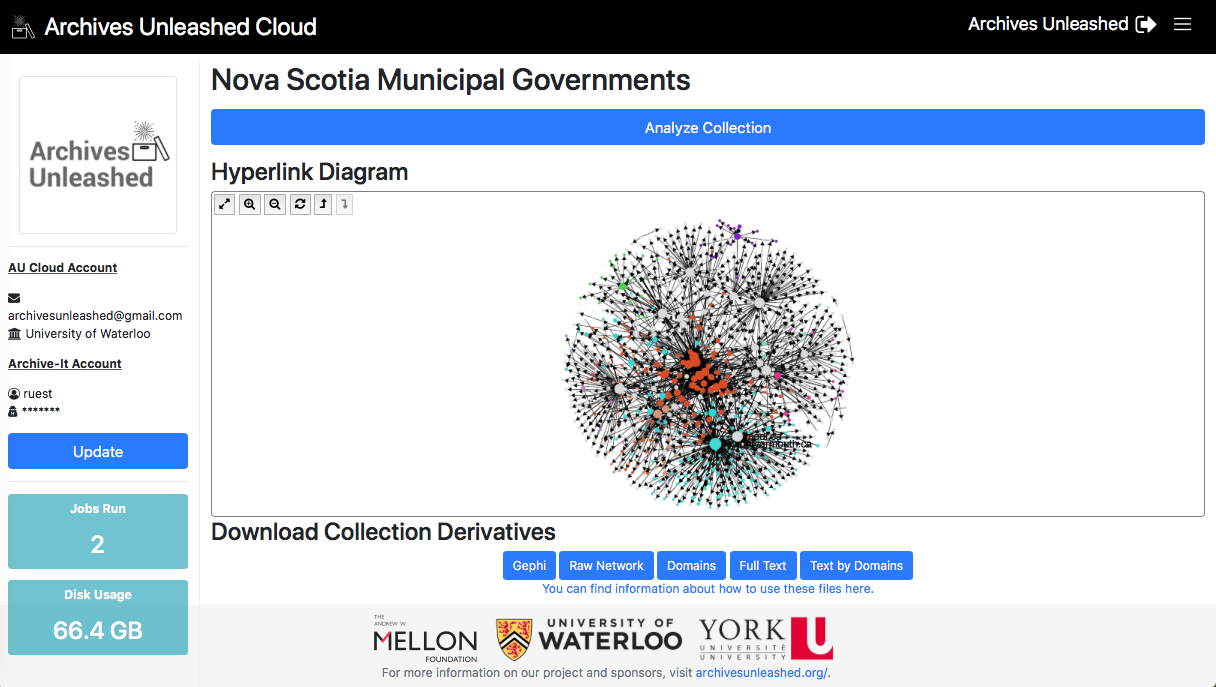Click the envelope email icon in sidebar
Viewport: 1216px width, 687px height.
14,298
